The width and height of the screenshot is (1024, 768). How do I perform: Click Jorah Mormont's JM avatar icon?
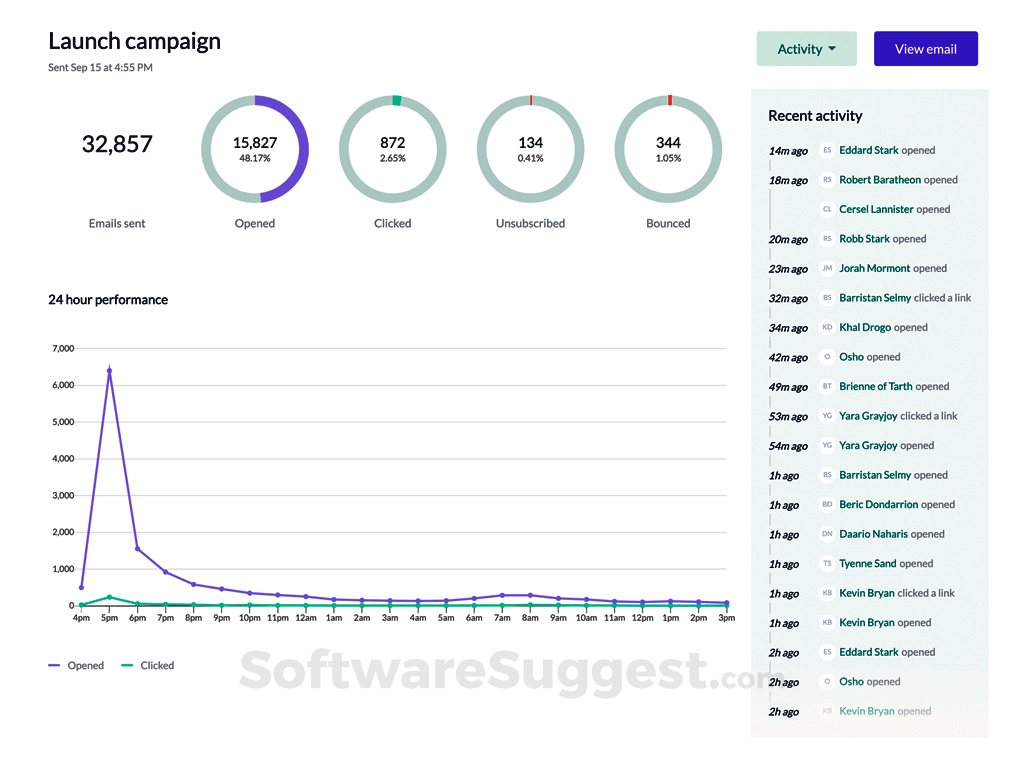click(826, 268)
